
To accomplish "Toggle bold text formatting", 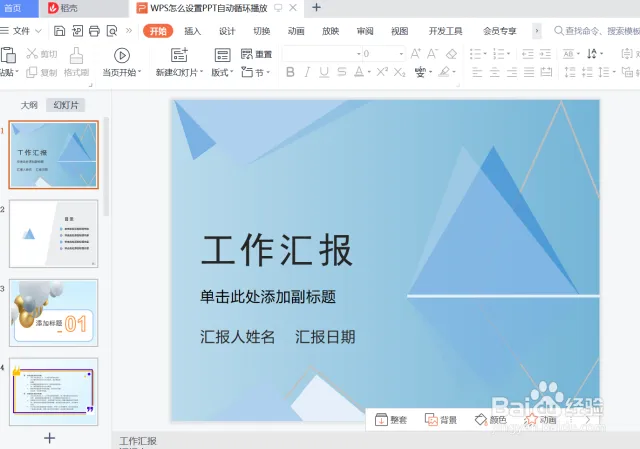I will [x=291, y=72].
